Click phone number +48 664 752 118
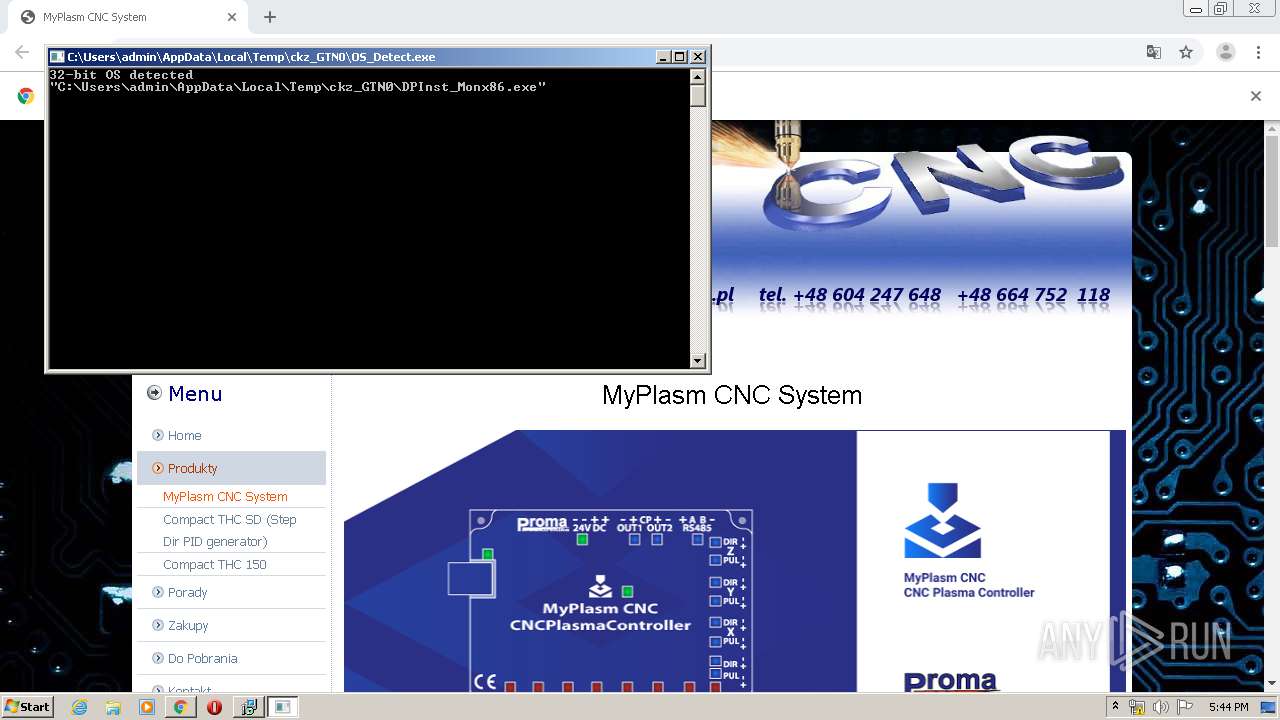This screenshot has height=720, width=1280. [x=1033, y=295]
